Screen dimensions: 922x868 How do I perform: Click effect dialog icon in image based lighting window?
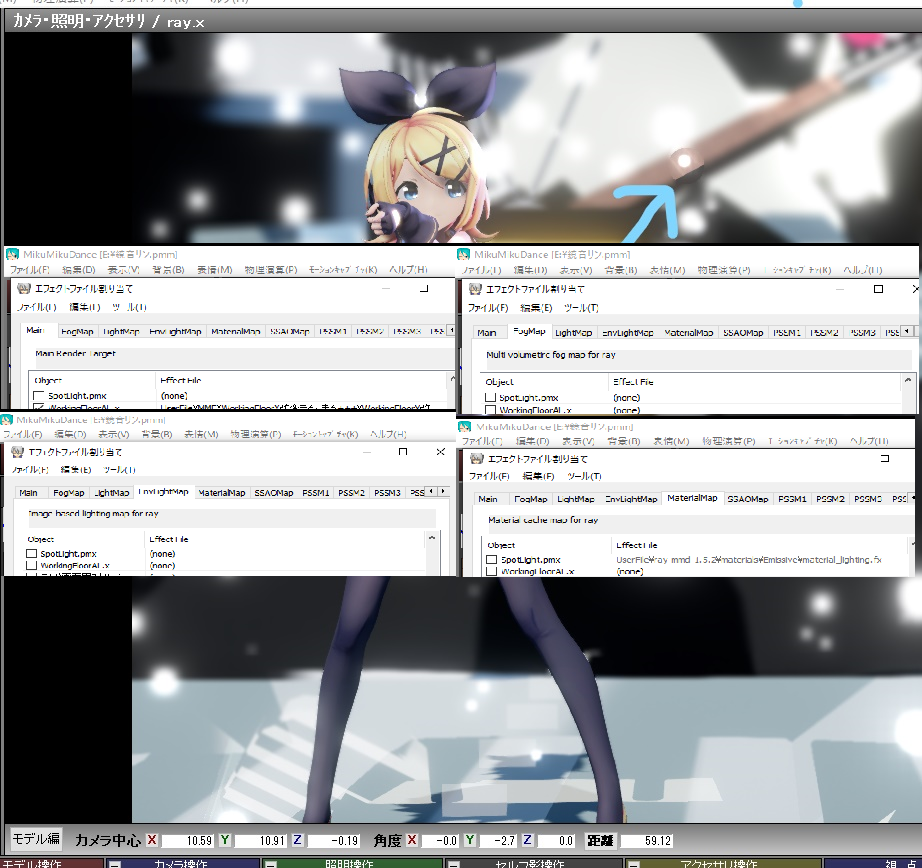(18, 452)
